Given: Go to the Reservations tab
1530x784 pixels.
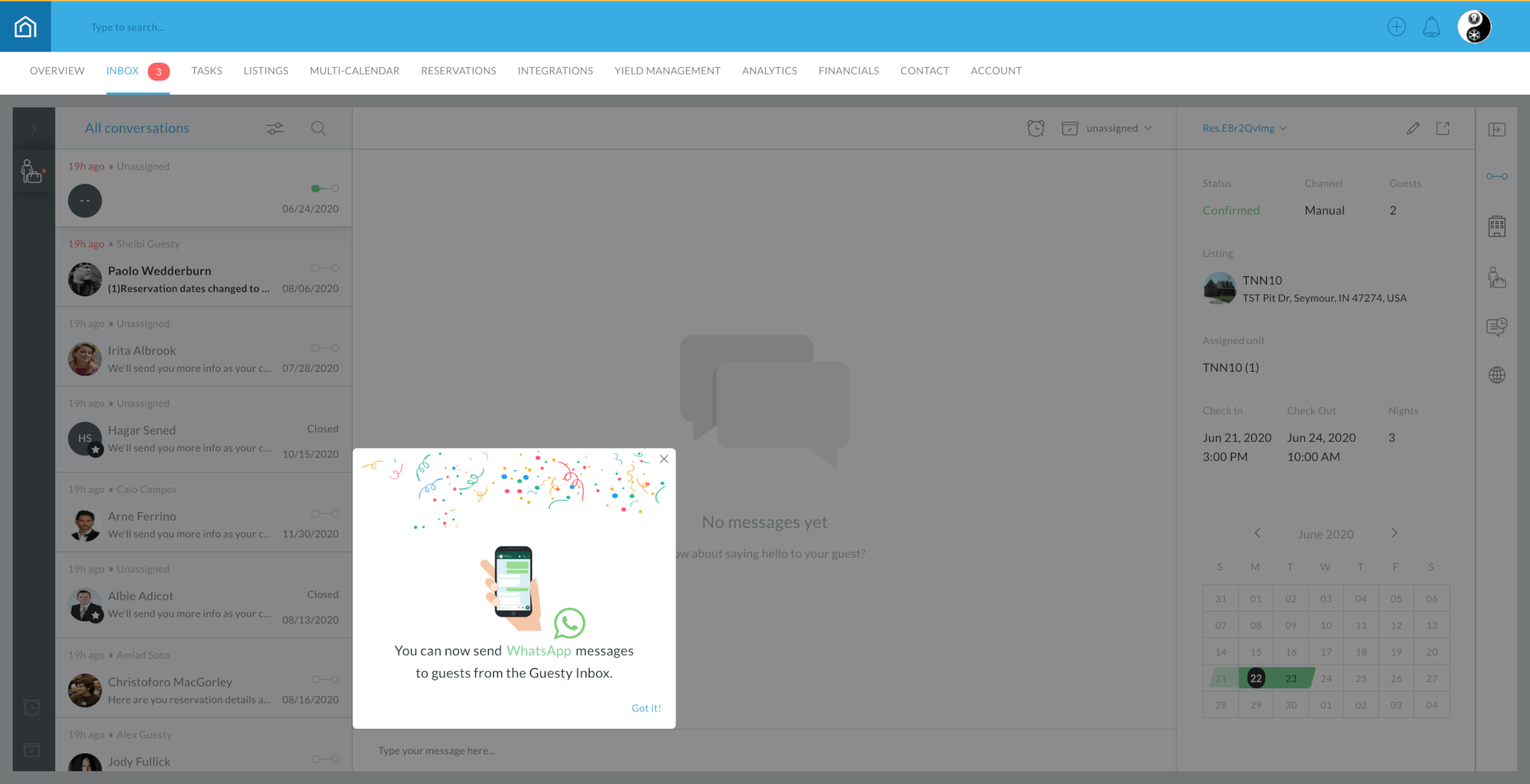Looking at the screenshot, I should coord(458,71).
